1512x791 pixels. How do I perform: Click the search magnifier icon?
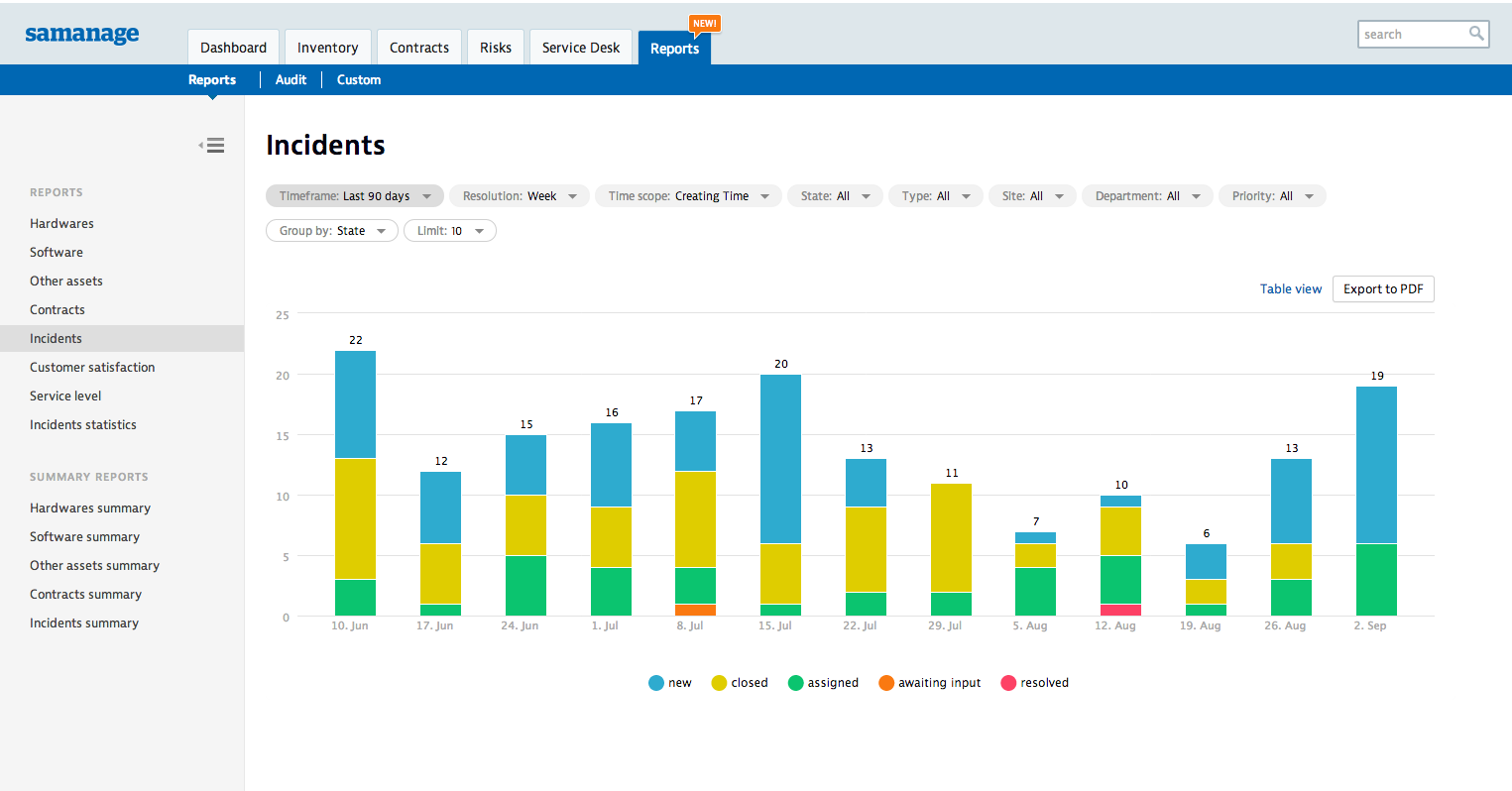pyautogui.click(x=1477, y=34)
